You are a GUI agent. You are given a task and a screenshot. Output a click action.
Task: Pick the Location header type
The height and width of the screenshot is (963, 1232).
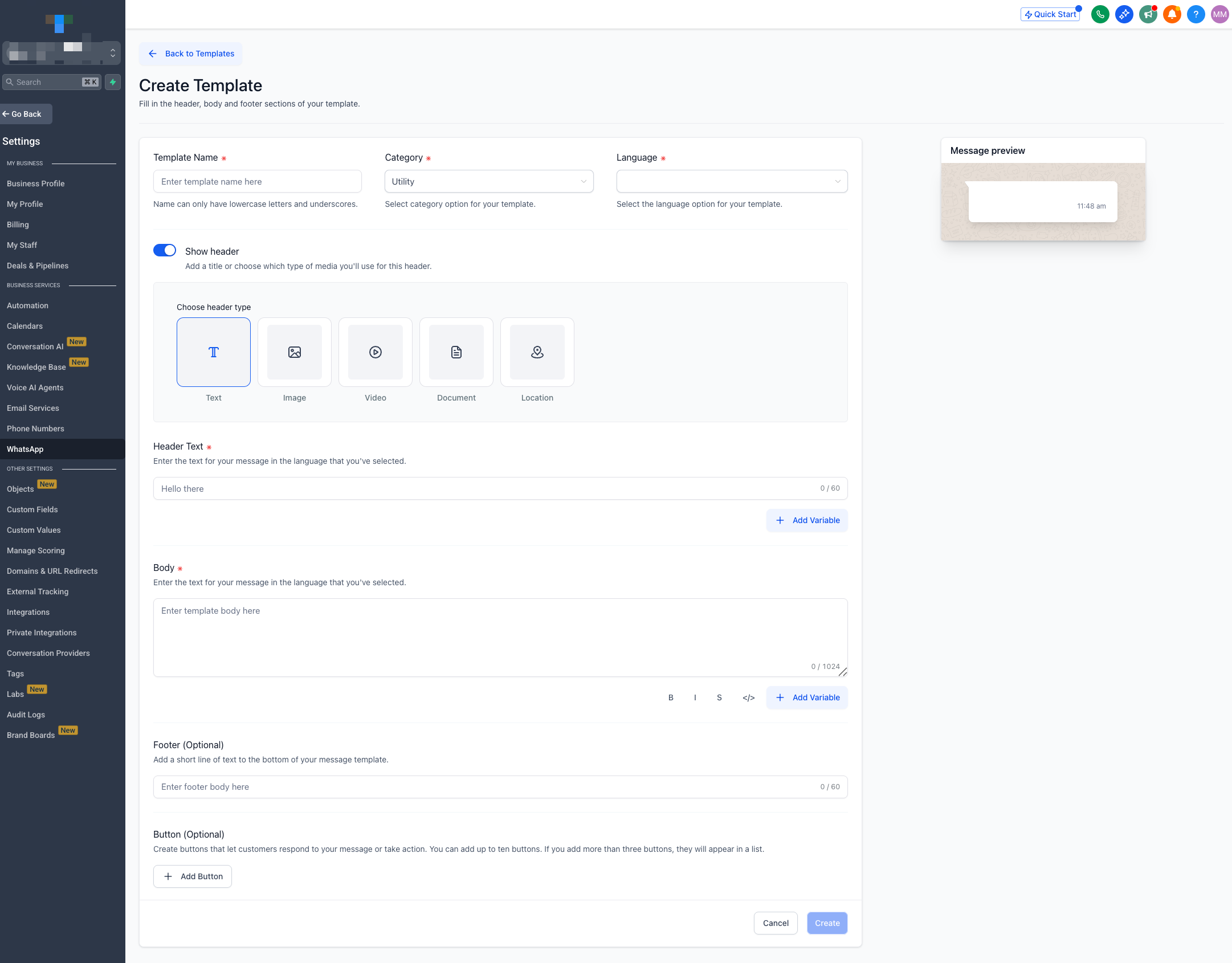tap(537, 352)
